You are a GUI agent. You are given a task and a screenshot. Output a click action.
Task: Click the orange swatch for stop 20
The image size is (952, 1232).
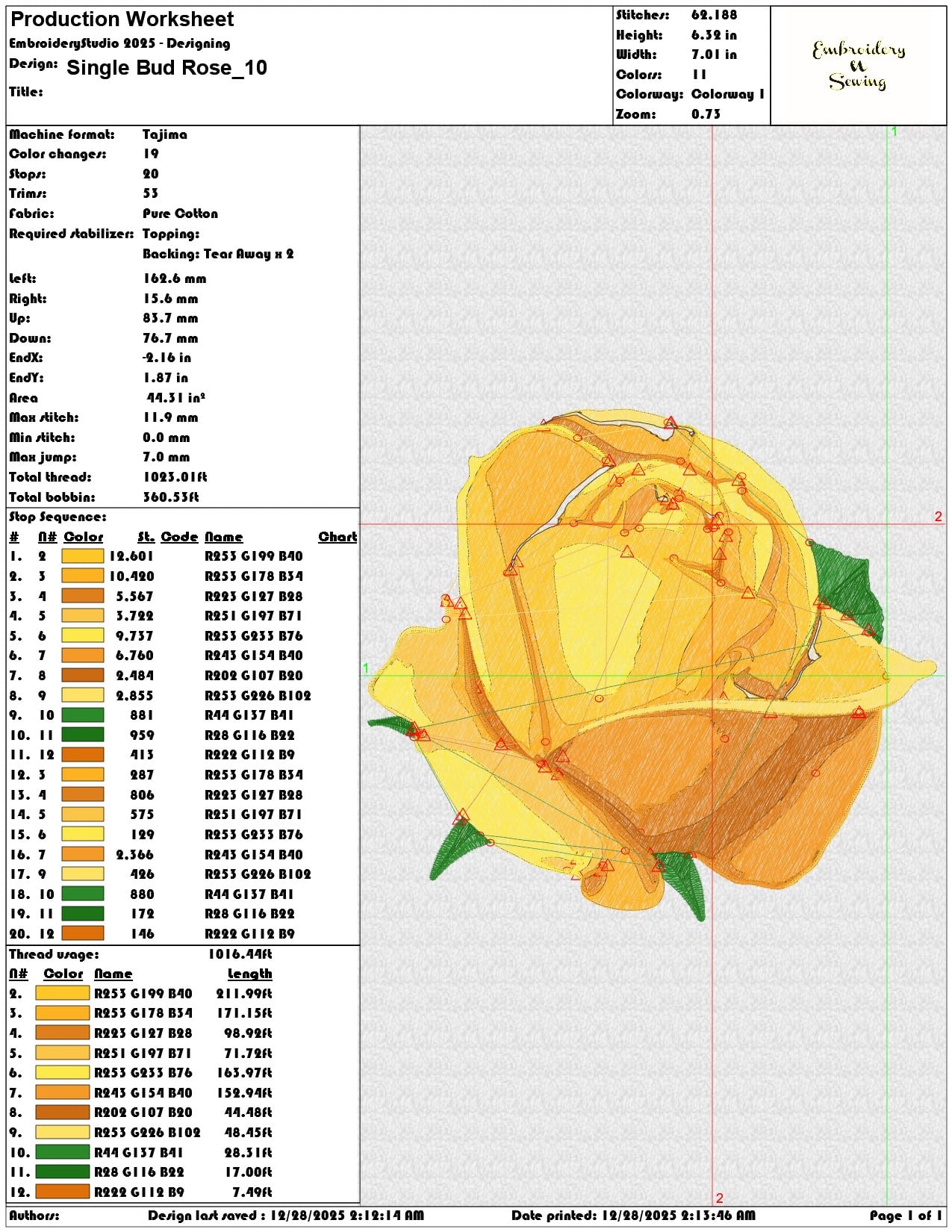pos(82,934)
